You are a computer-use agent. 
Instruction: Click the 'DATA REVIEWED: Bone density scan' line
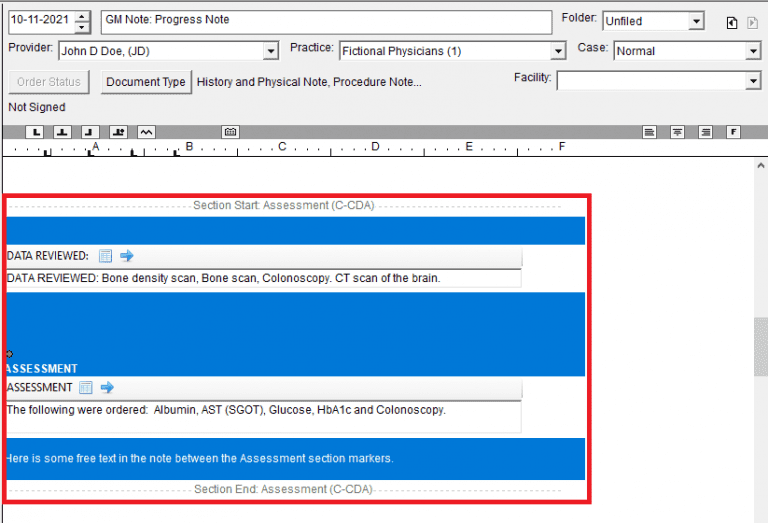(224, 278)
